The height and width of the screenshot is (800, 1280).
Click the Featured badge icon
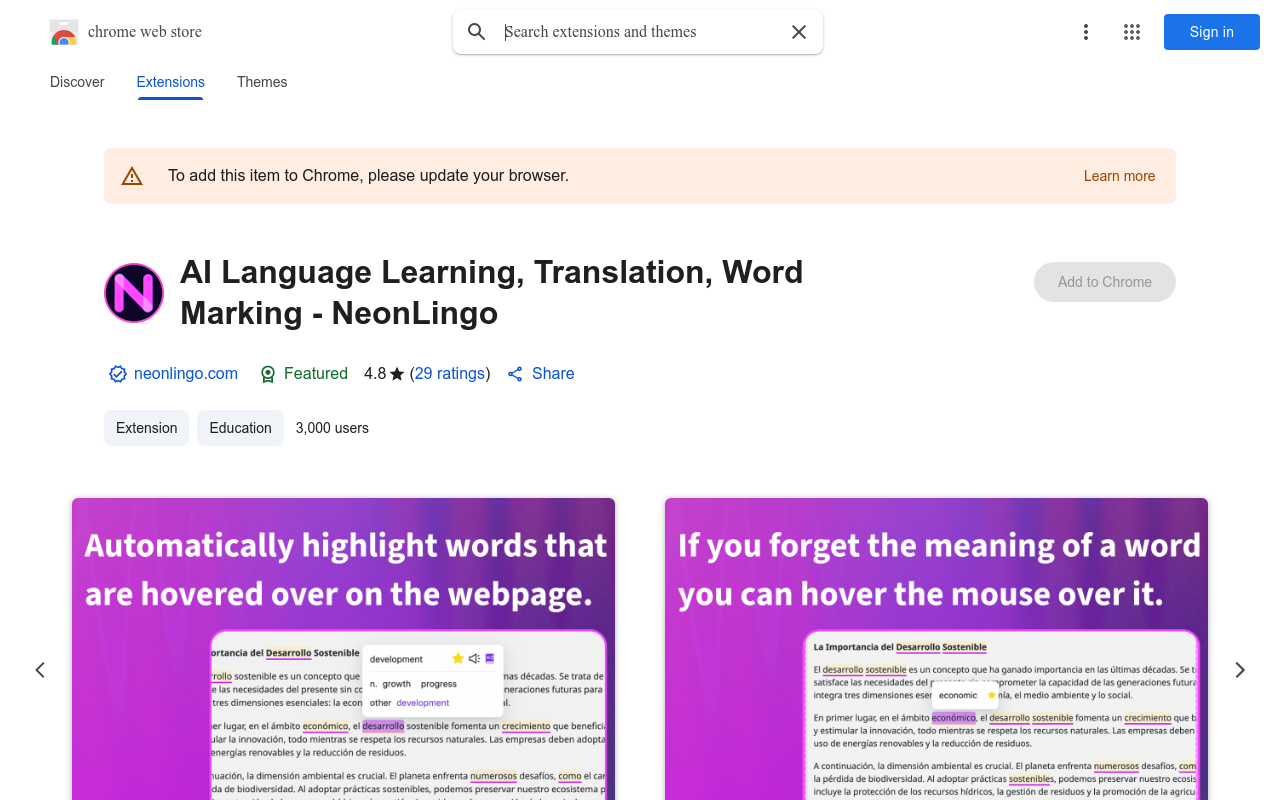click(x=268, y=374)
